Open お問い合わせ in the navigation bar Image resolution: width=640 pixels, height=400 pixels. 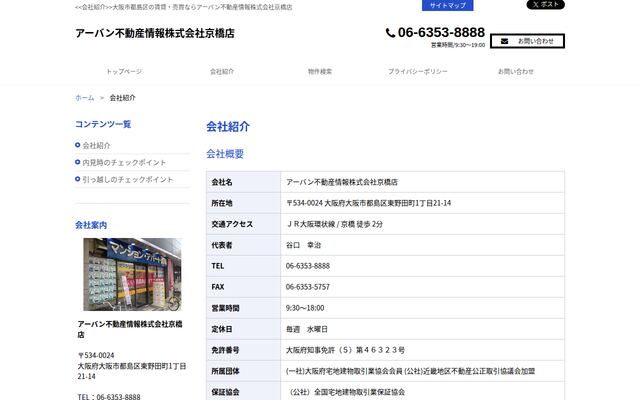pos(516,71)
